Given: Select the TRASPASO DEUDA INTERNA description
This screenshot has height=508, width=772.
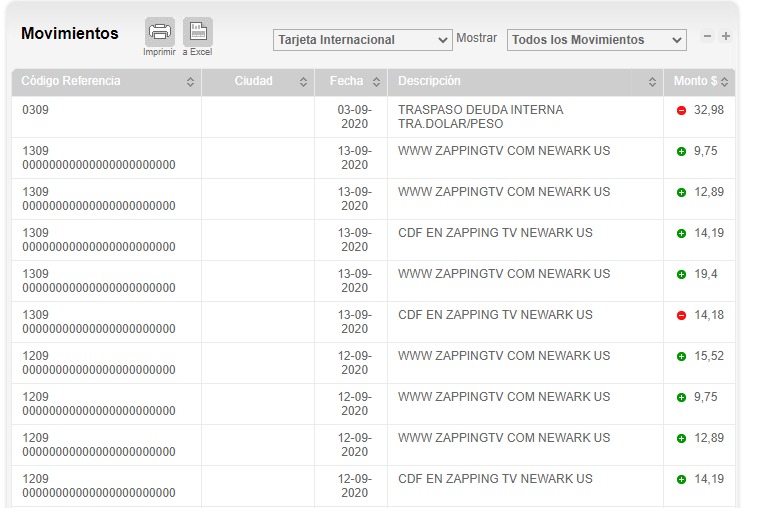Looking at the screenshot, I should click(481, 117).
